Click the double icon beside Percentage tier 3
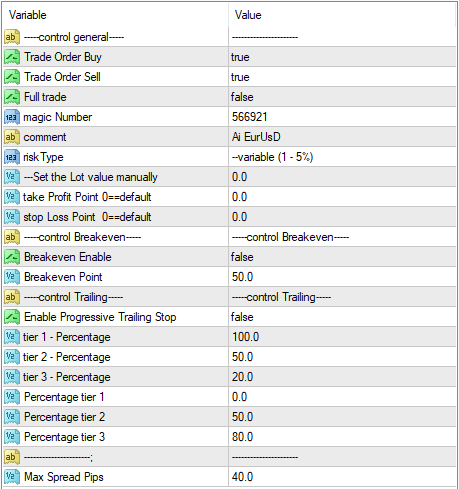 click(12, 437)
